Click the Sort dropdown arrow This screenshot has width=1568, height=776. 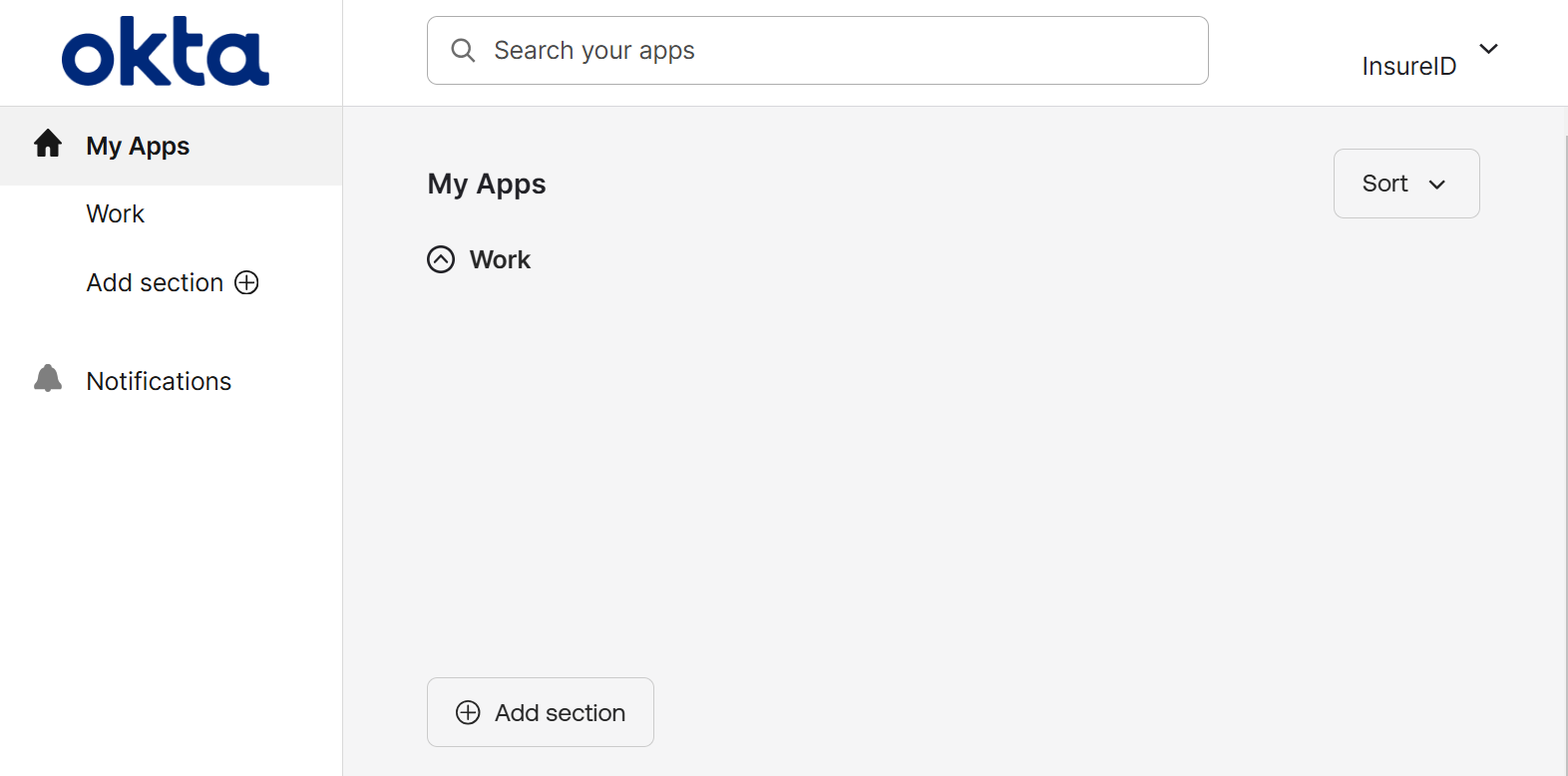(x=1437, y=185)
